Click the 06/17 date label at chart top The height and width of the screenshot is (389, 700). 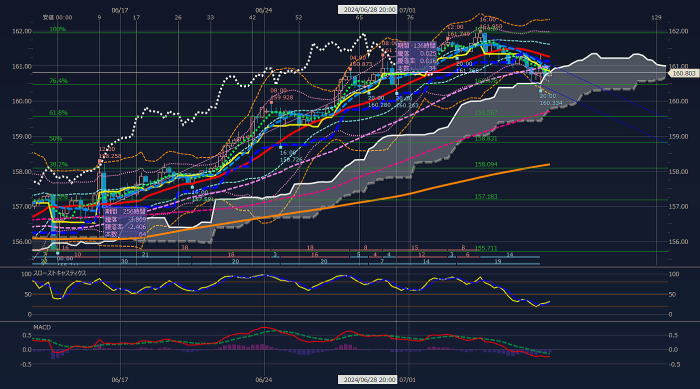click(120, 10)
